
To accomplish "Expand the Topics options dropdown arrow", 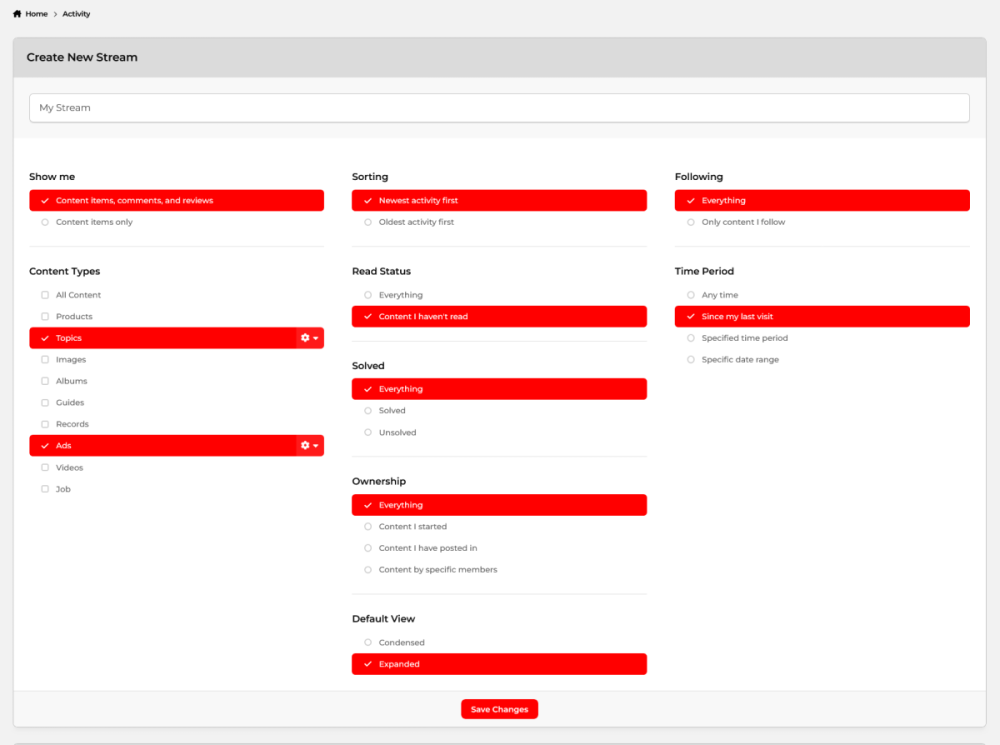I will 315,337.
